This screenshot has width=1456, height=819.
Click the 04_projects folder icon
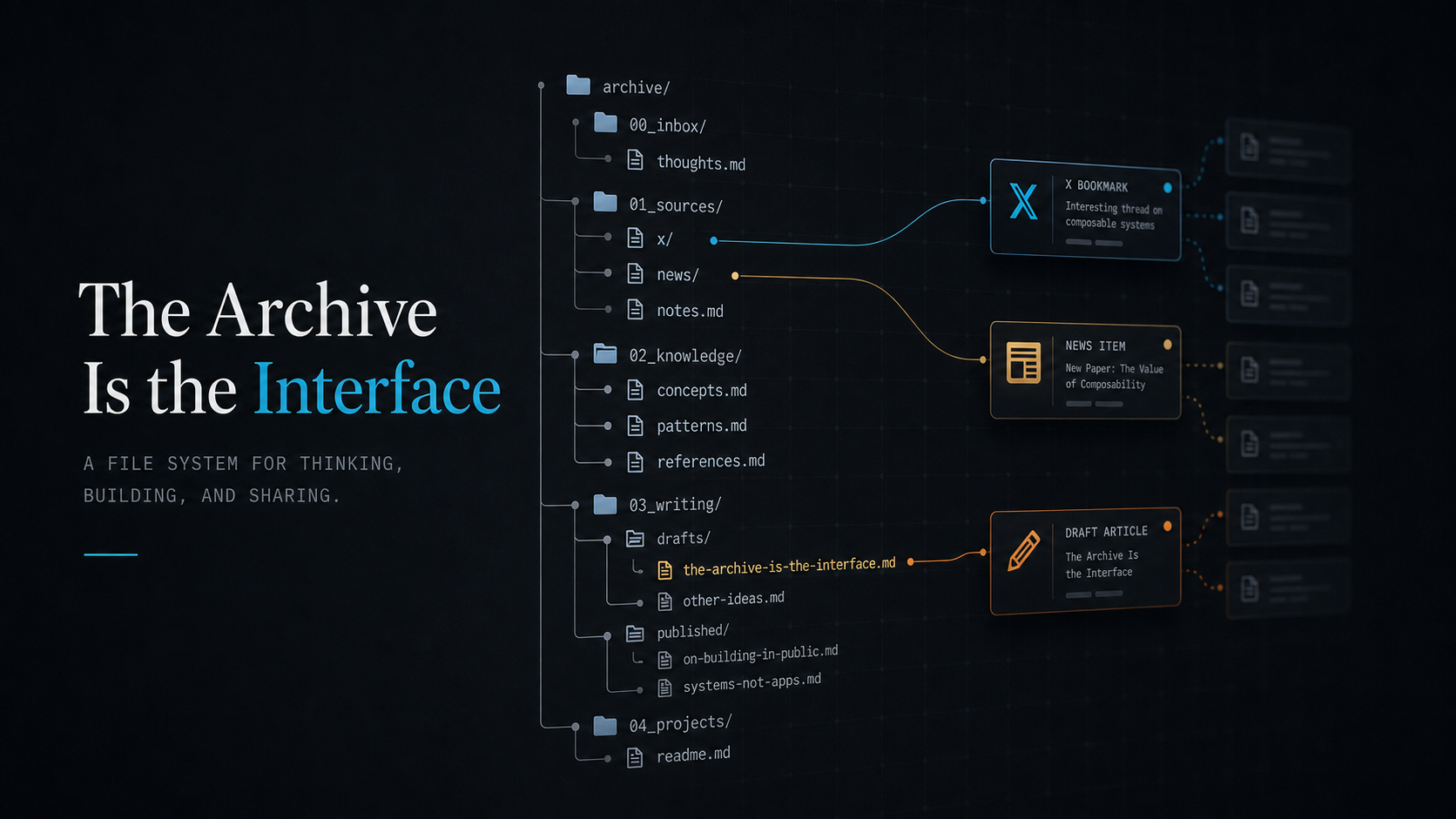pyautogui.click(x=605, y=726)
